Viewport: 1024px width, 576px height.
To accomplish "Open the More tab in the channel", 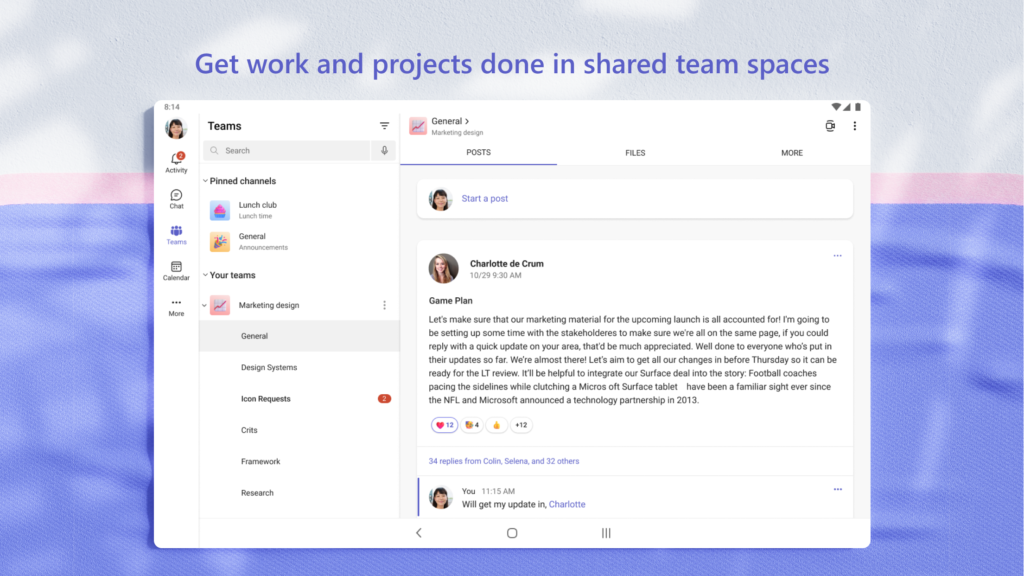I will click(x=792, y=152).
